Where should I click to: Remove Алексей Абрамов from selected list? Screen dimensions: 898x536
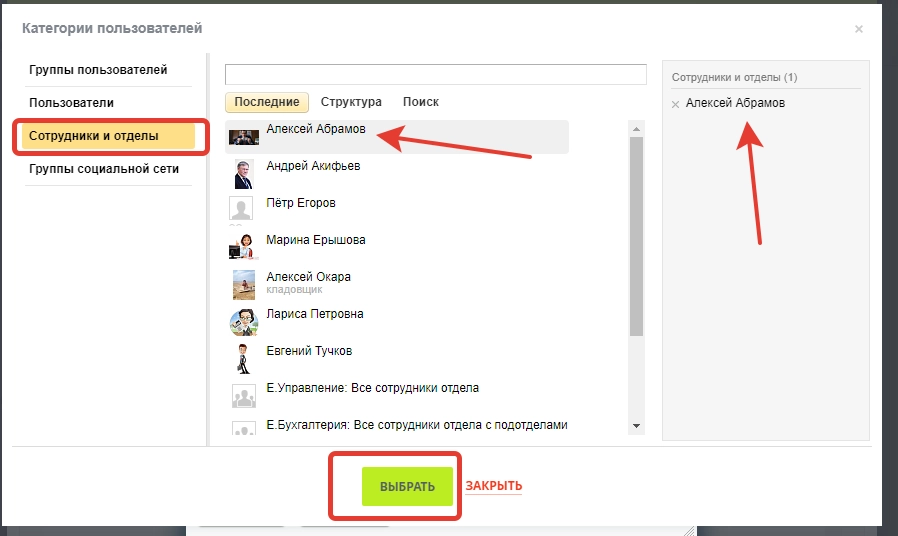(675, 104)
